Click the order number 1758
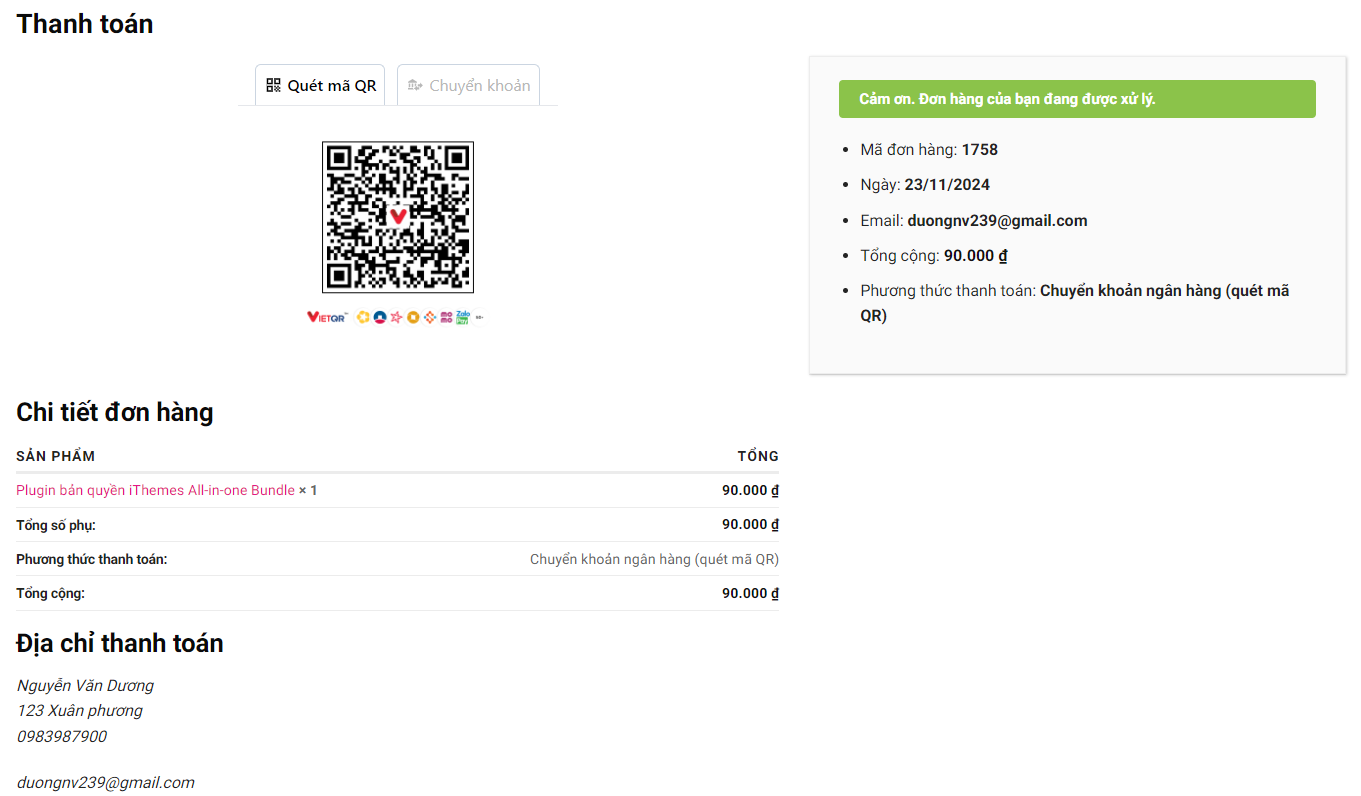This screenshot has height=796, width=1361. [980, 150]
